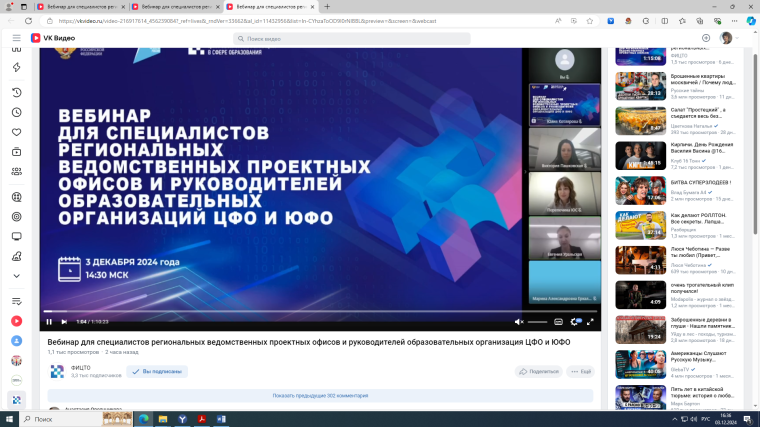Open the communities people icon in sidebar
Viewport: 760px width, 427px height.
(16, 172)
